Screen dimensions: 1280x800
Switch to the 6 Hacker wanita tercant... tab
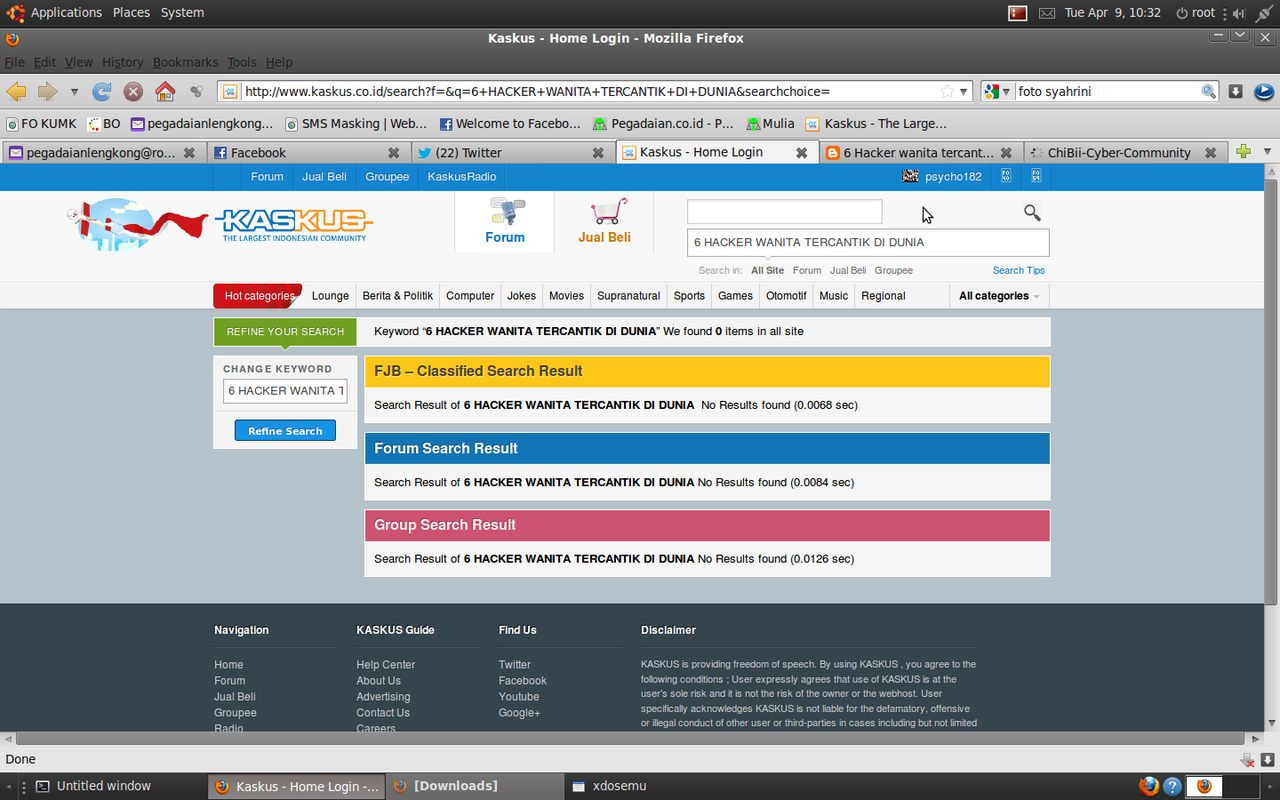pyautogui.click(x=918, y=153)
